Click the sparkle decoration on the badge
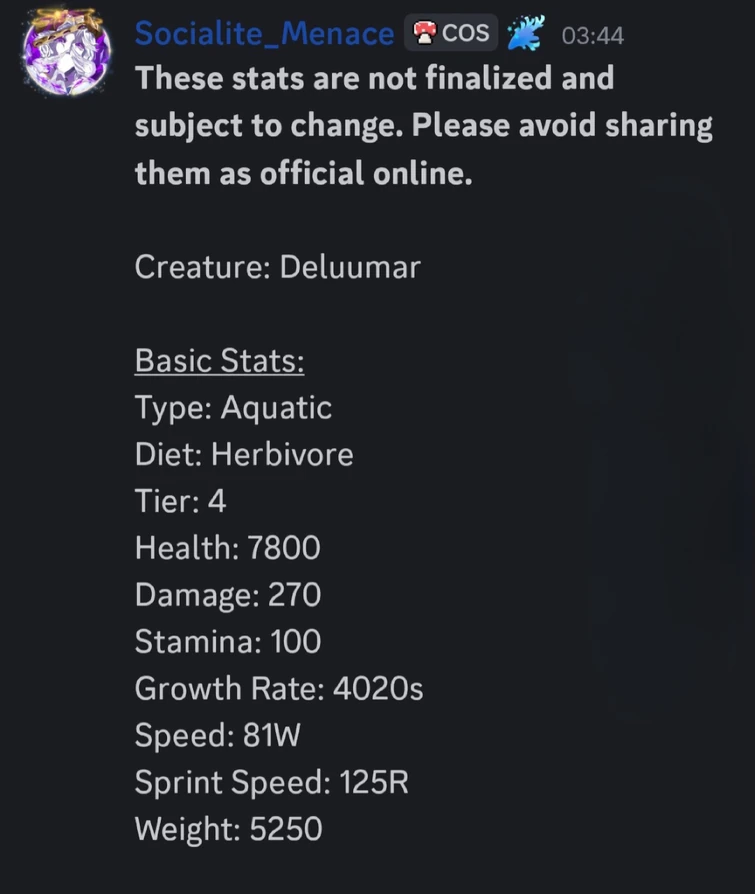The height and width of the screenshot is (894, 755). click(525, 31)
